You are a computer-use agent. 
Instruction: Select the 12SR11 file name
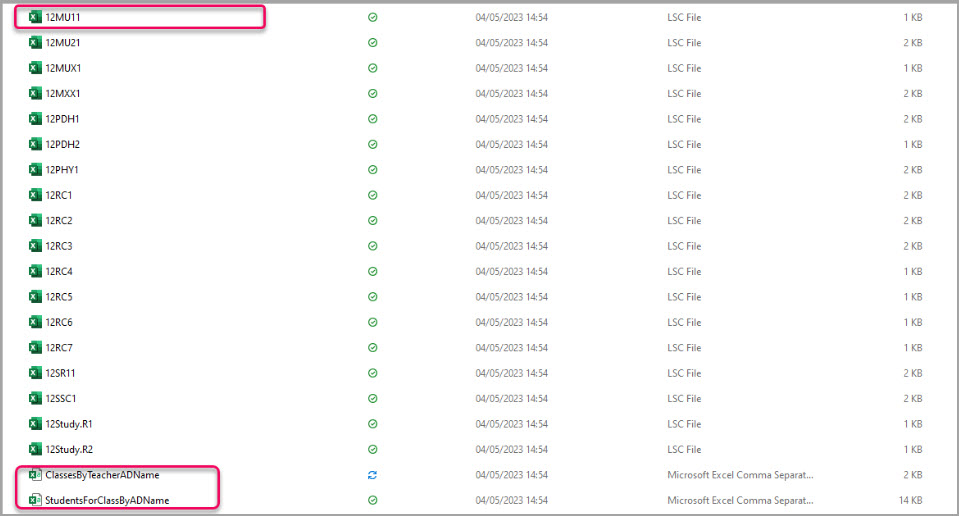(60, 372)
